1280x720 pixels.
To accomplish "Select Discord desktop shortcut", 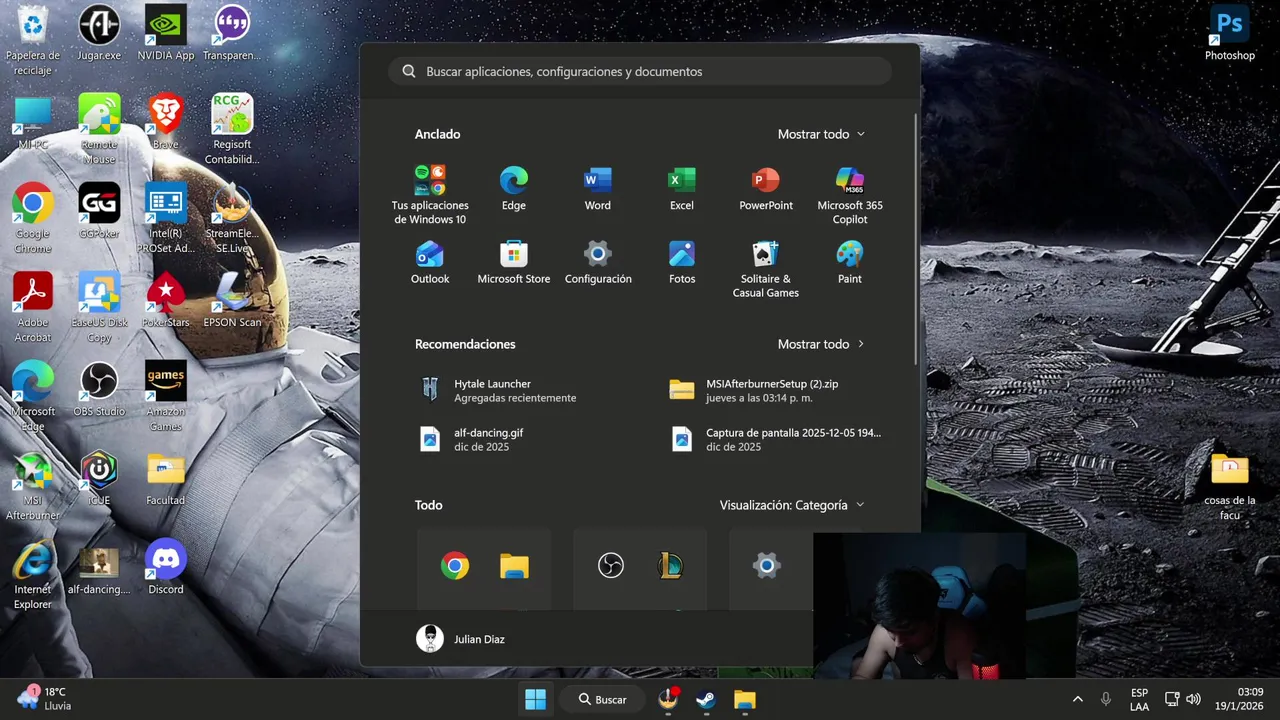I will click(166, 568).
